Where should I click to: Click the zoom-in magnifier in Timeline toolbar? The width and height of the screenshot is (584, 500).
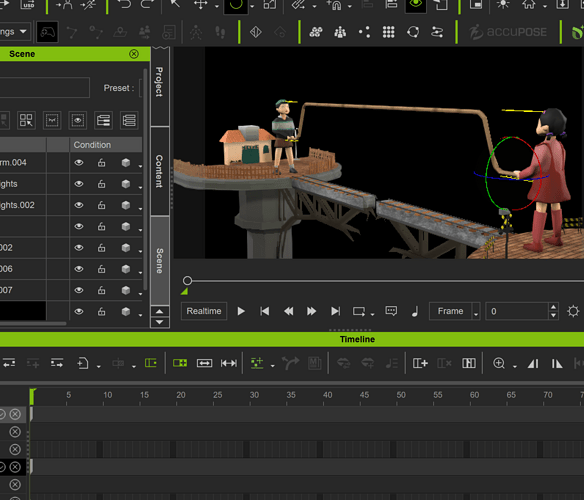click(x=499, y=363)
